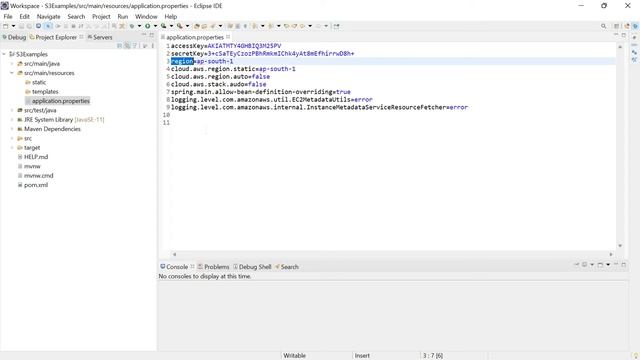
Task: Open the Problems tab
Action: [213, 267]
